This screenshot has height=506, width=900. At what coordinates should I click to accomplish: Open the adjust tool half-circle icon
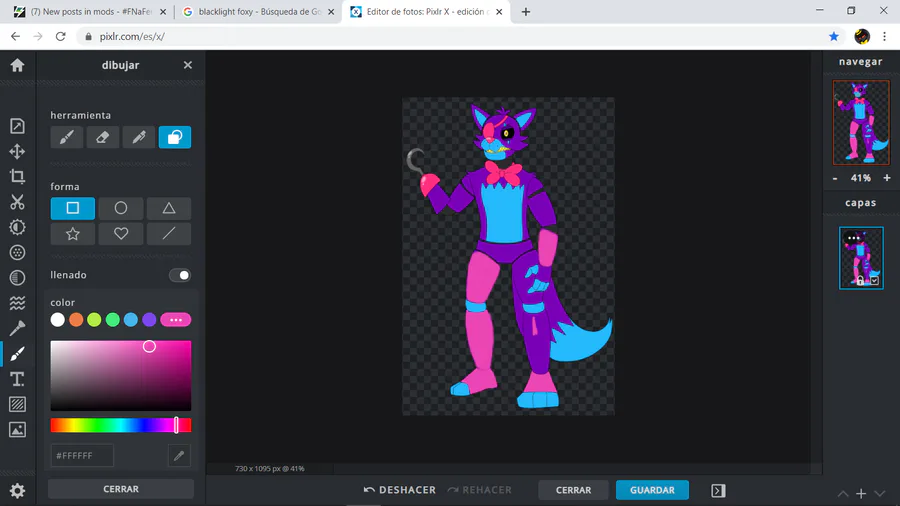click(17, 227)
